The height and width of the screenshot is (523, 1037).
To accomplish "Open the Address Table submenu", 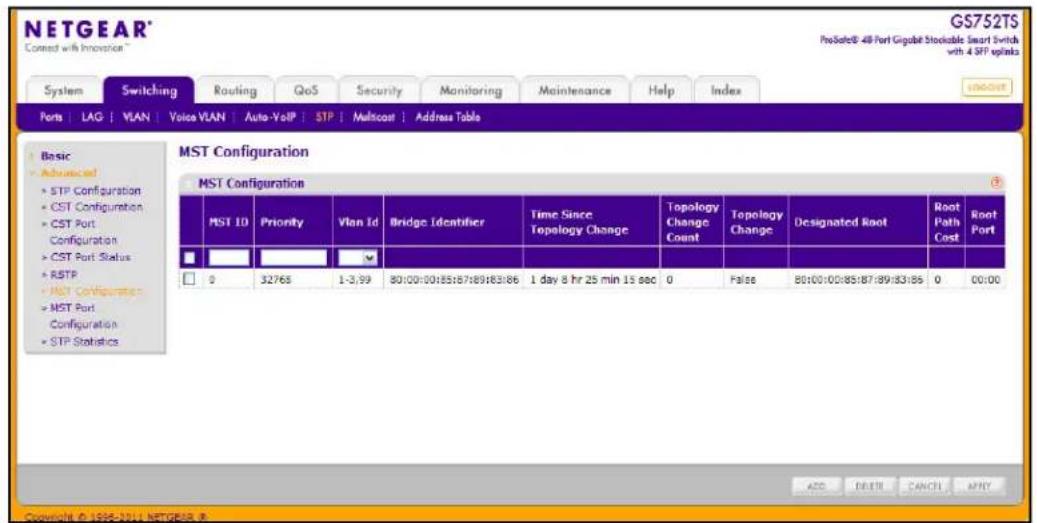I will pyautogui.click(x=448, y=117).
